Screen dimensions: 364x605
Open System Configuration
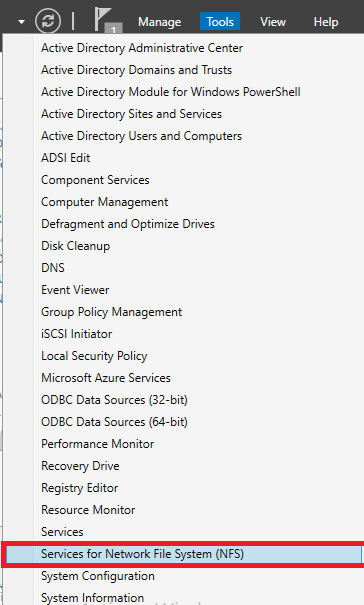coord(98,576)
